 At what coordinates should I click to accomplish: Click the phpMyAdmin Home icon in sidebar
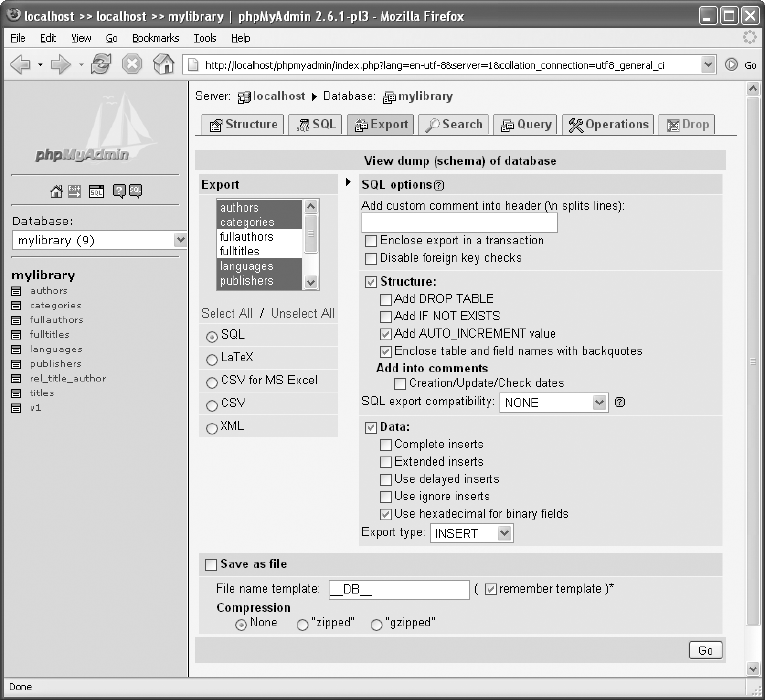tap(57, 191)
